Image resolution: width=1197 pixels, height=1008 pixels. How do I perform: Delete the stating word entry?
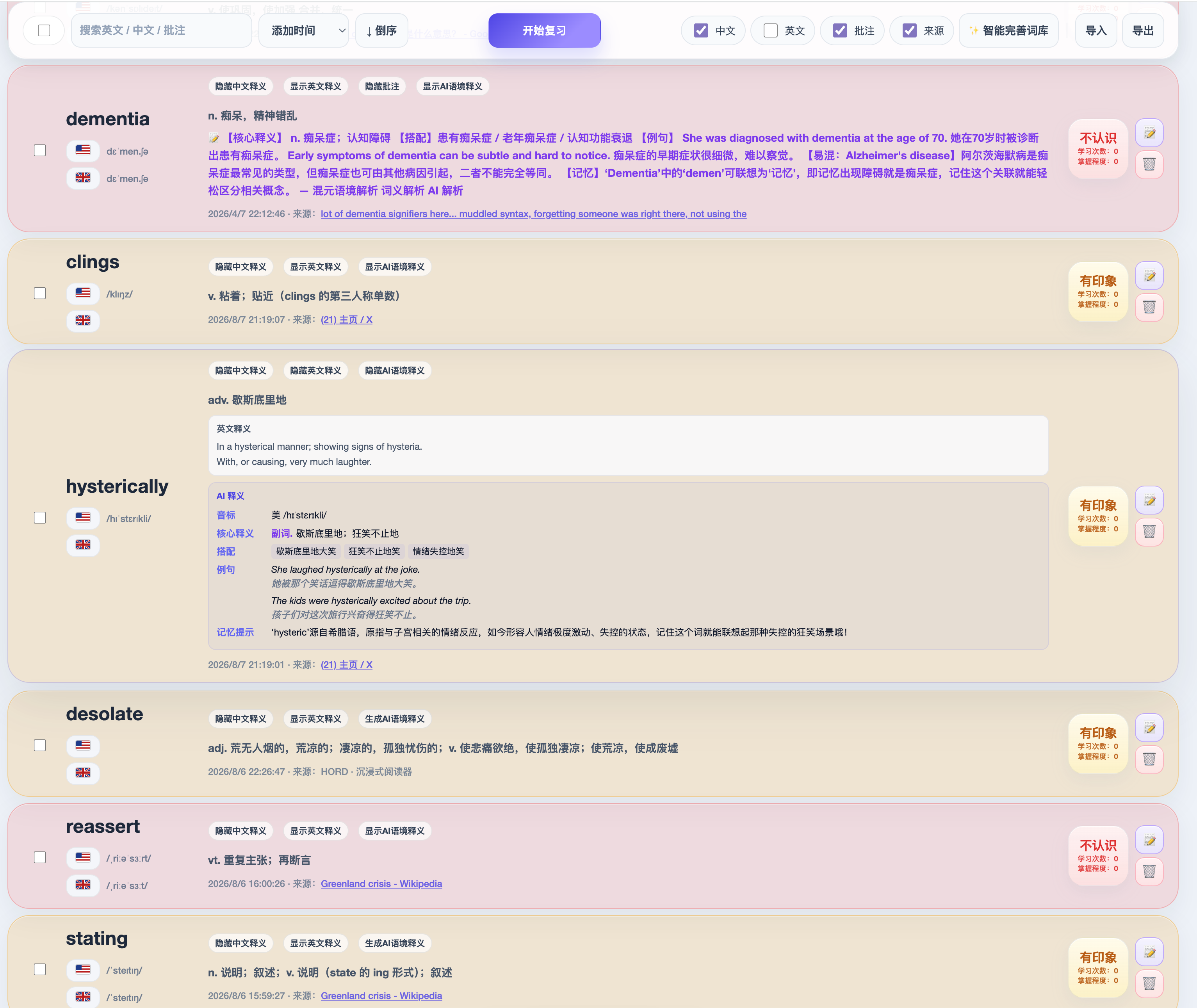click(1150, 983)
